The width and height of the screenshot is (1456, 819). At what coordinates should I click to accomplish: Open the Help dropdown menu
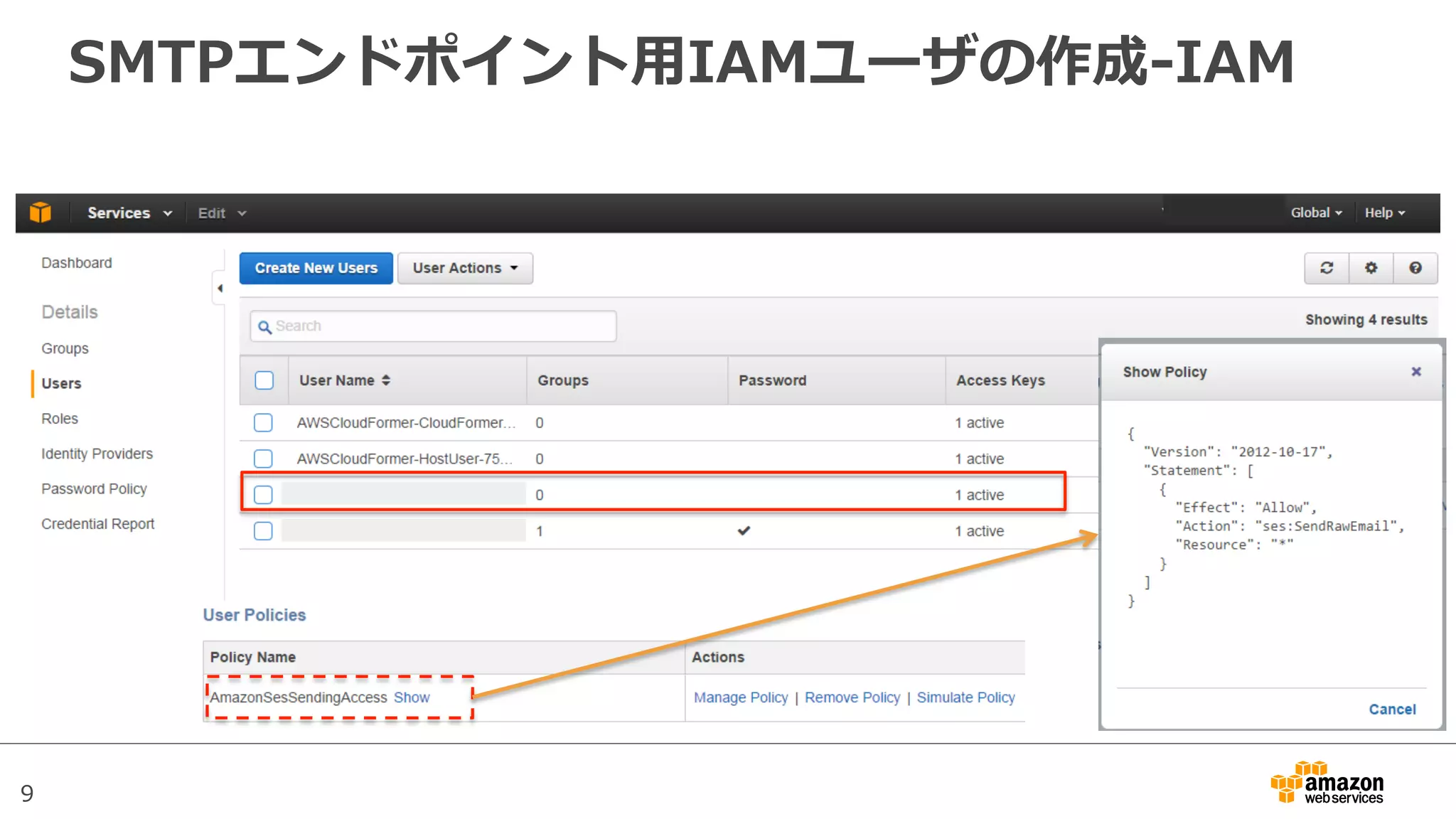point(1385,213)
